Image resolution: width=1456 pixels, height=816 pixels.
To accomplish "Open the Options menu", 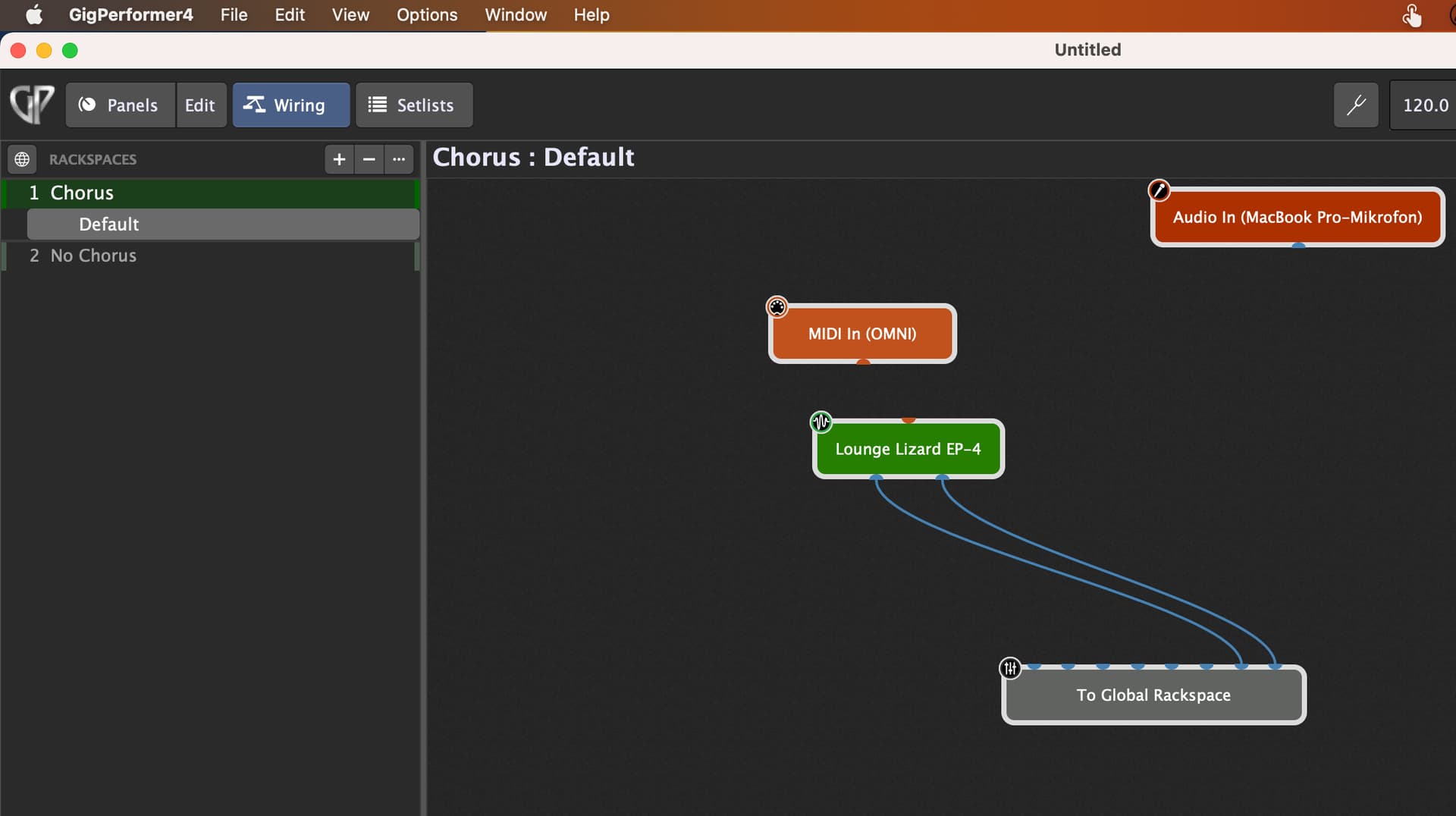I will pos(427,15).
